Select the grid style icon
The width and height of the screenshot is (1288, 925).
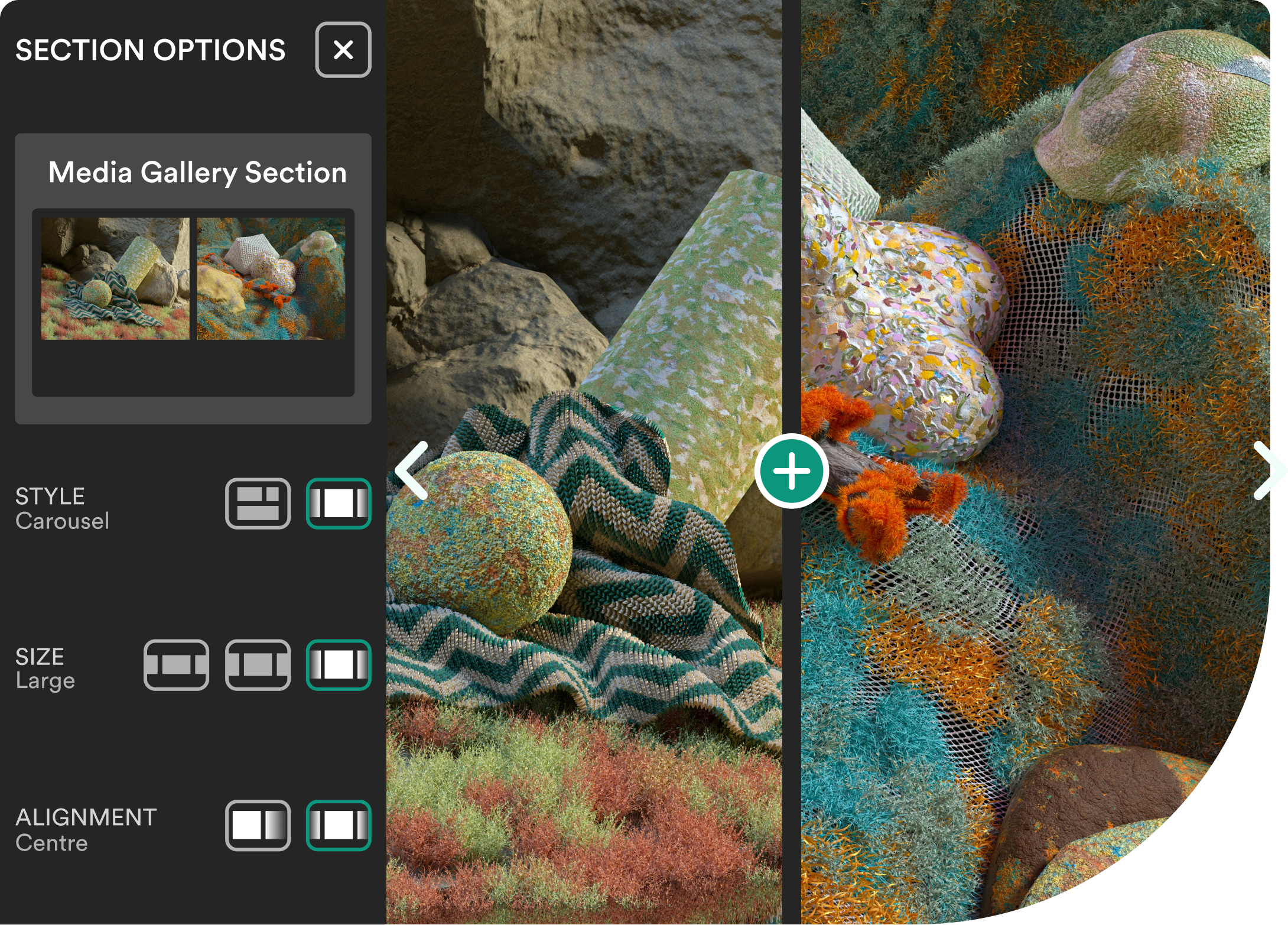point(258,504)
